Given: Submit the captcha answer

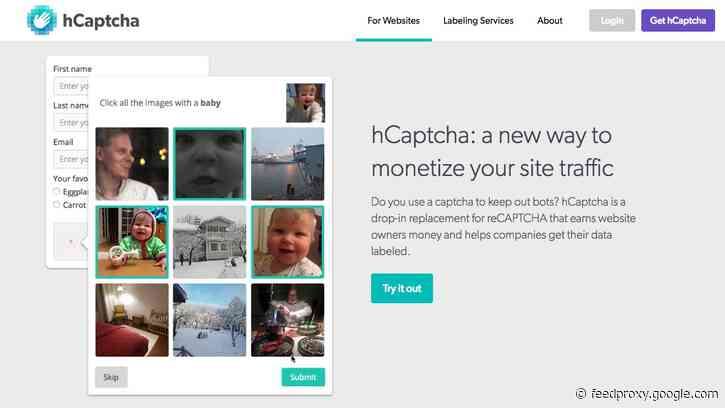Looking at the screenshot, I should [x=303, y=377].
